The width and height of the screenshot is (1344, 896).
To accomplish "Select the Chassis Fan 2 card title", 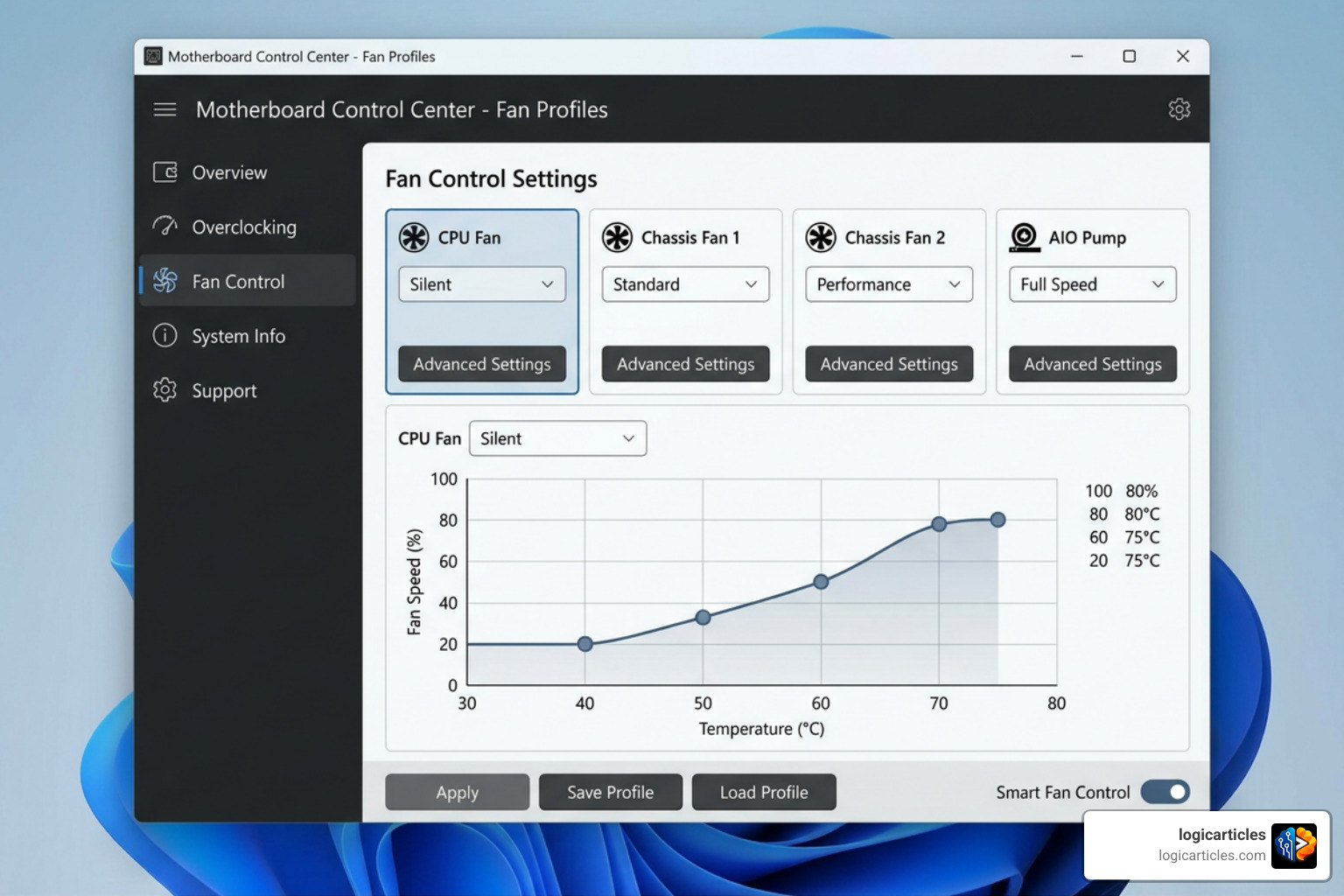I will (895, 238).
